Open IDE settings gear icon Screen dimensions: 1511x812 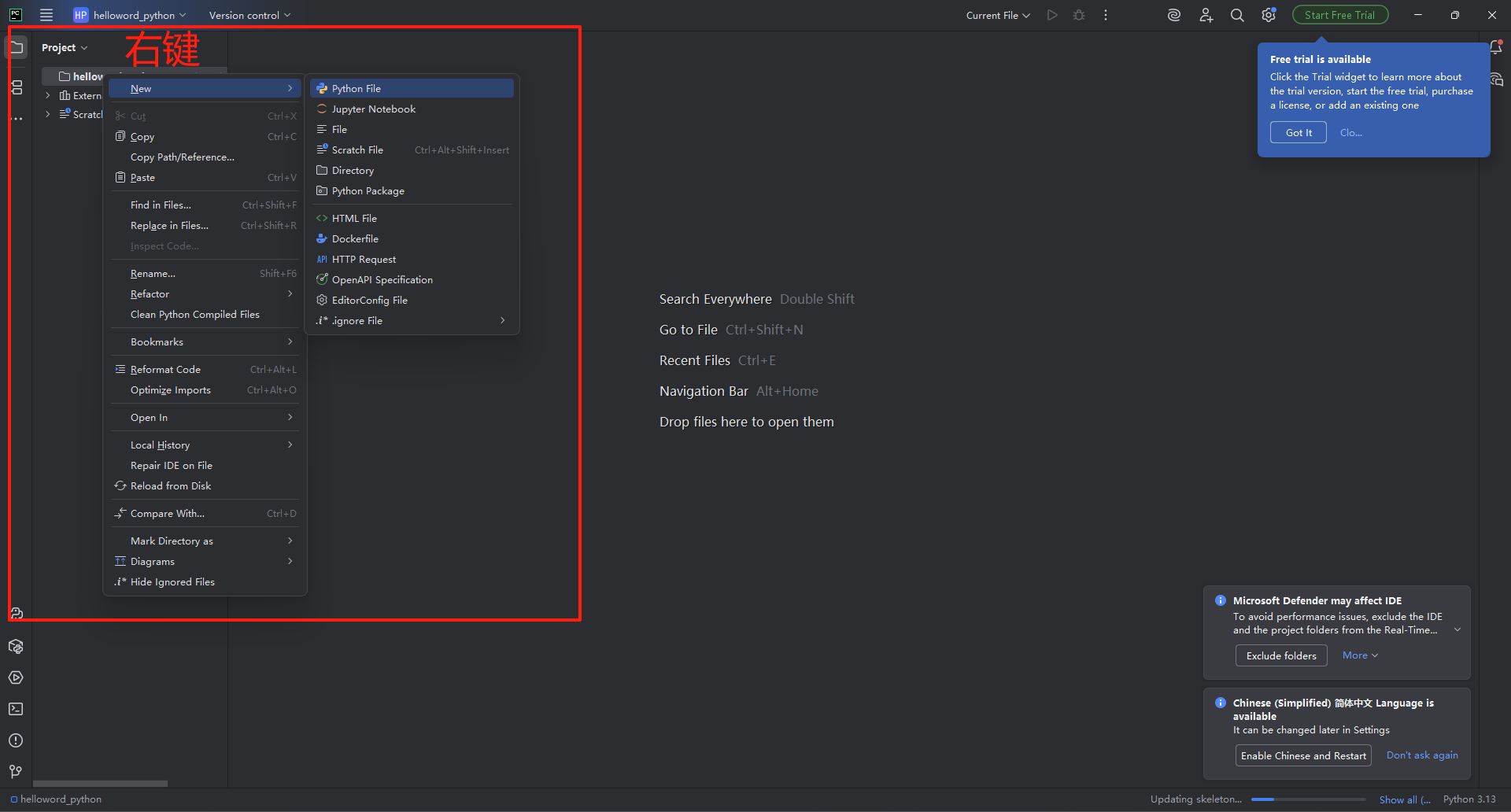click(1268, 16)
